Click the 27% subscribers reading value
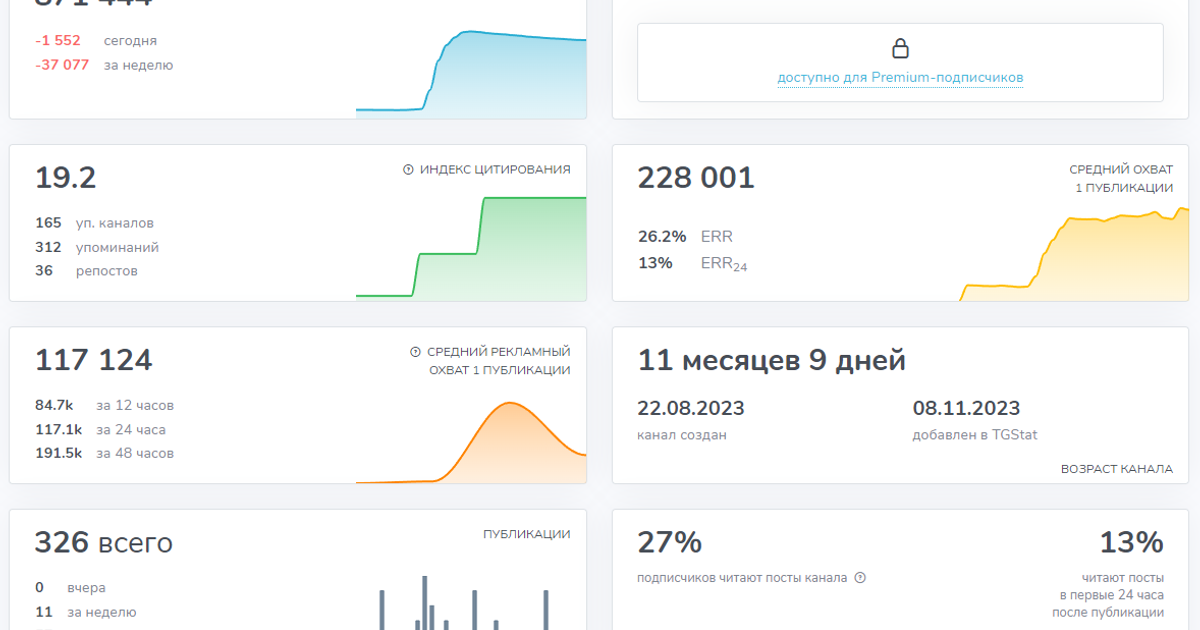This screenshot has height=630, width=1200. (x=670, y=543)
